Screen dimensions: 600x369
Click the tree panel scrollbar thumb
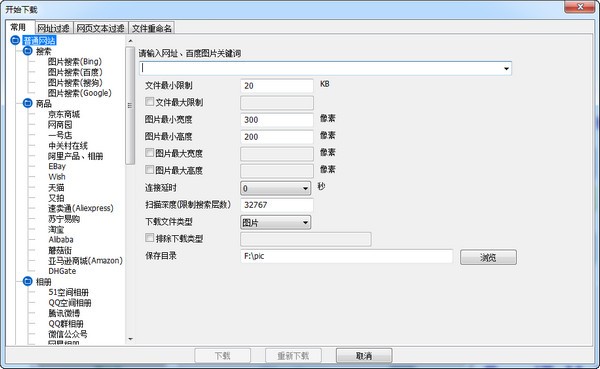pos(130,106)
